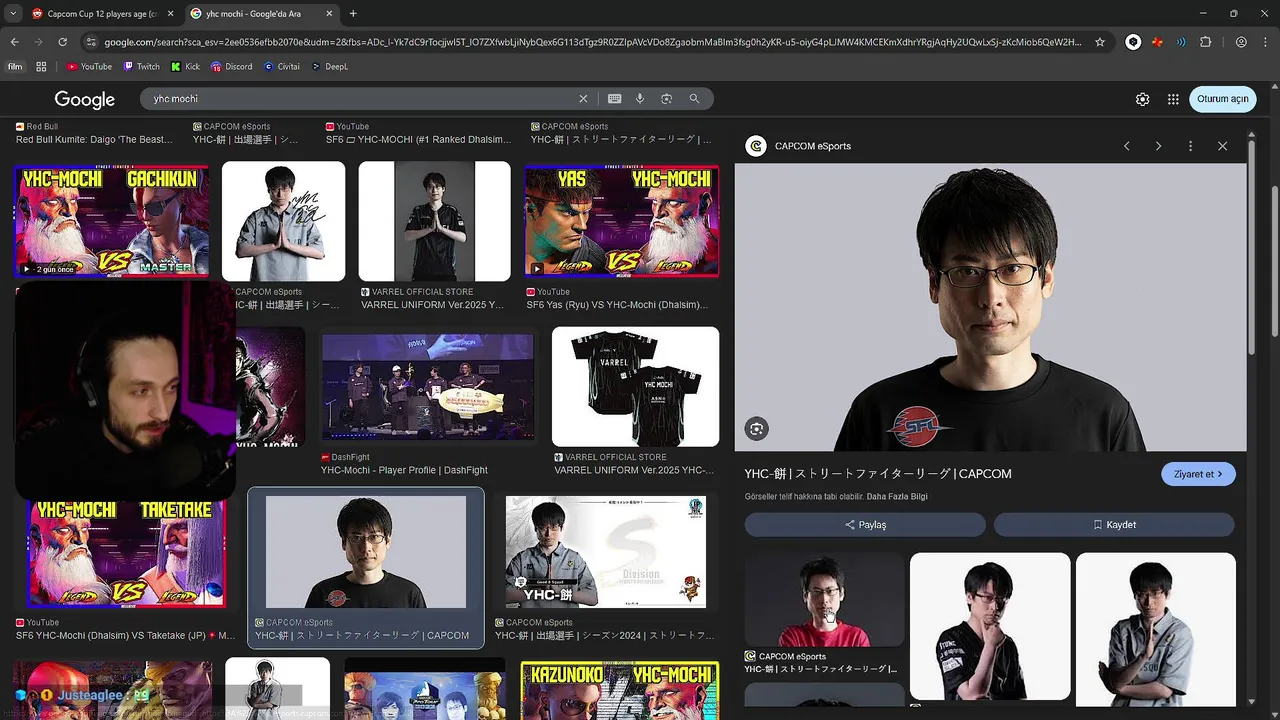Submit search with the magnifier icon
This screenshot has height=720, width=1280.
pyautogui.click(x=694, y=99)
